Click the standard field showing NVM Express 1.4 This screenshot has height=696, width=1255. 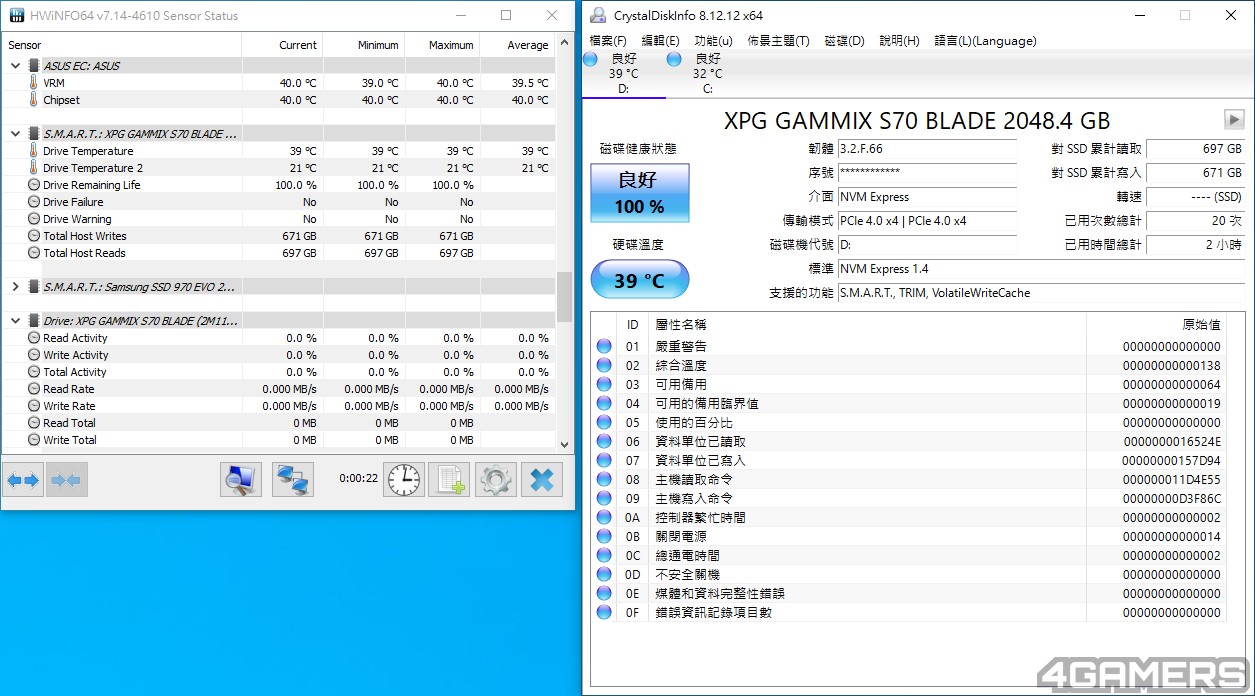tap(1041, 269)
